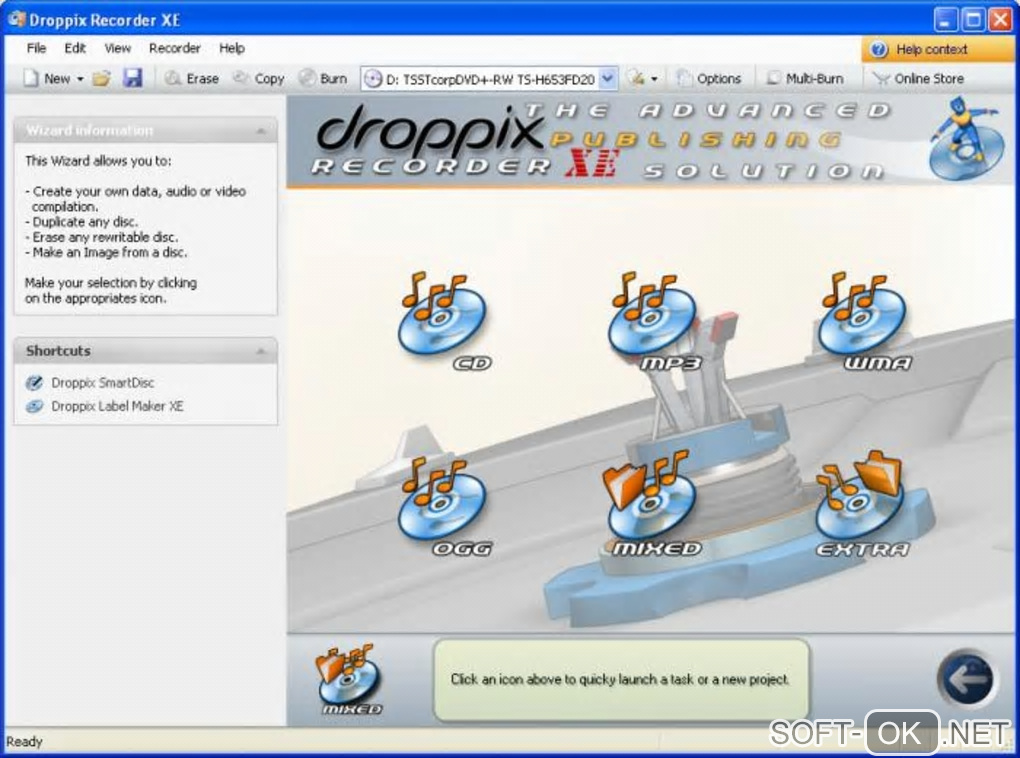Click the blue back arrow button
The width and height of the screenshot is (1020, 758).
tap(966, 679)
